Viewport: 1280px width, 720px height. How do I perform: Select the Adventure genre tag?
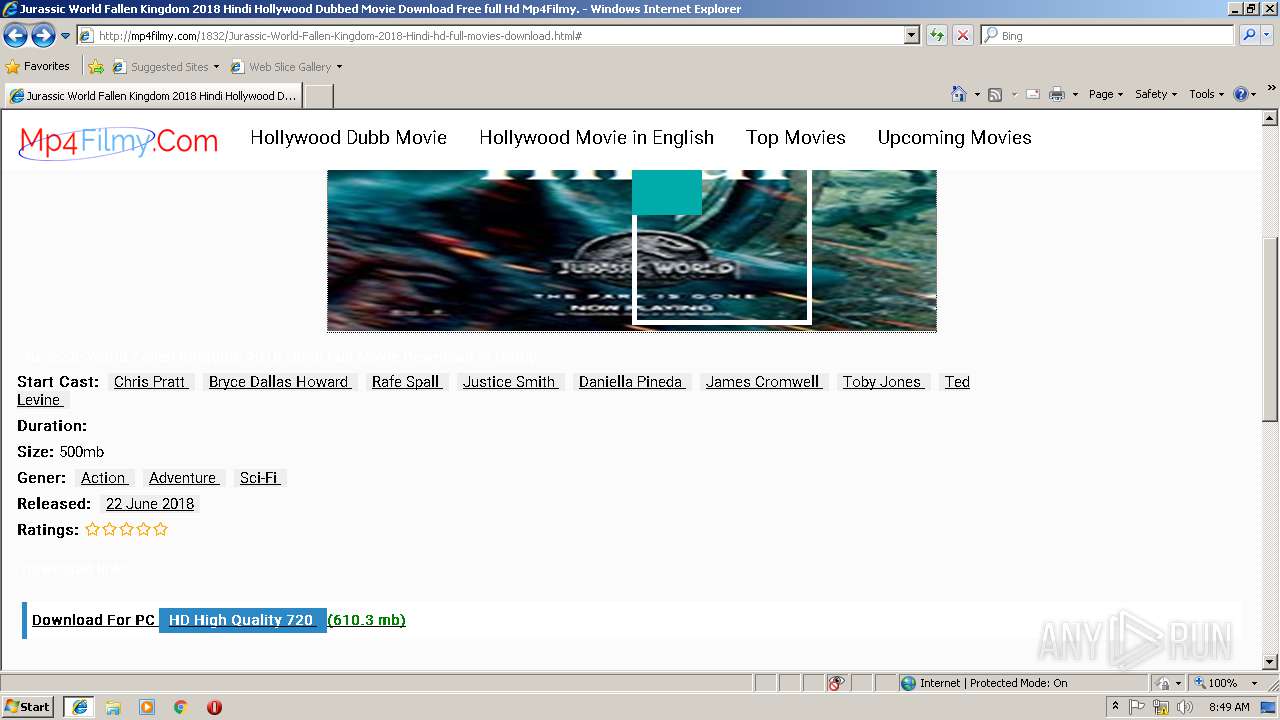[183, 478]
